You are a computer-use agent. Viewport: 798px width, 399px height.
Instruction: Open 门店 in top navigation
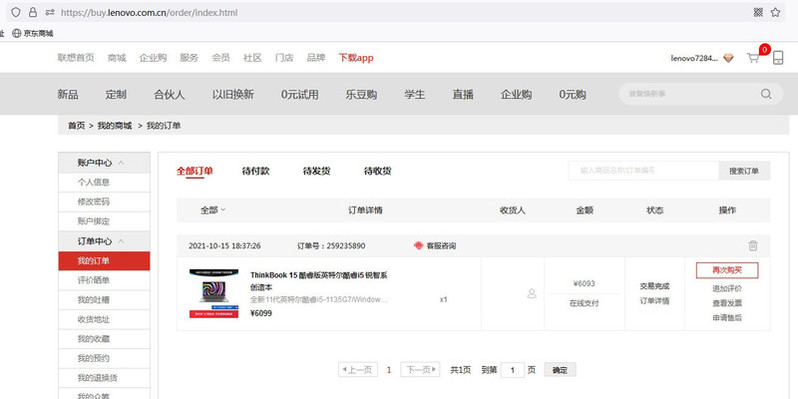[x=284, y=58]
